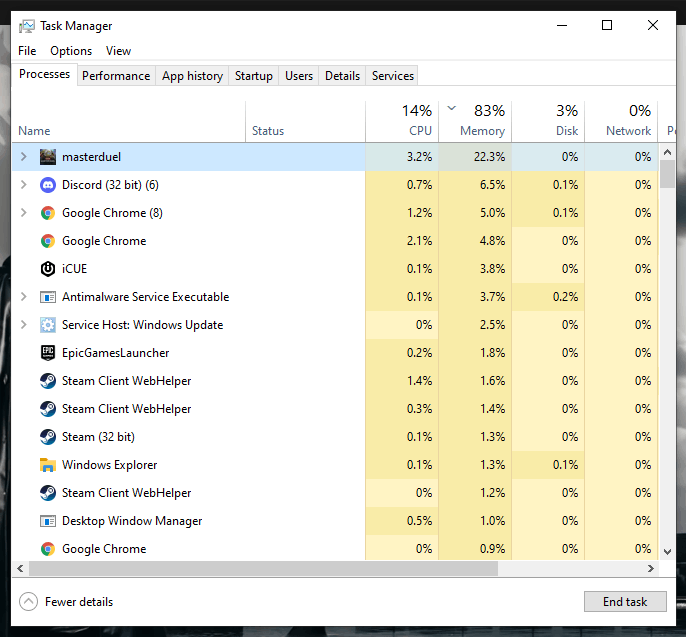Image resolution: width=686 pixels, height=637 pixels.
Task: Maximize the Task Manager window
Action: pos(607,25)
